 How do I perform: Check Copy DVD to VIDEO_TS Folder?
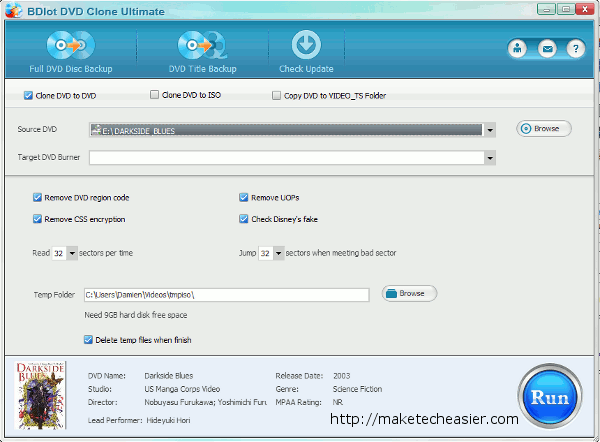coord(276,96)
